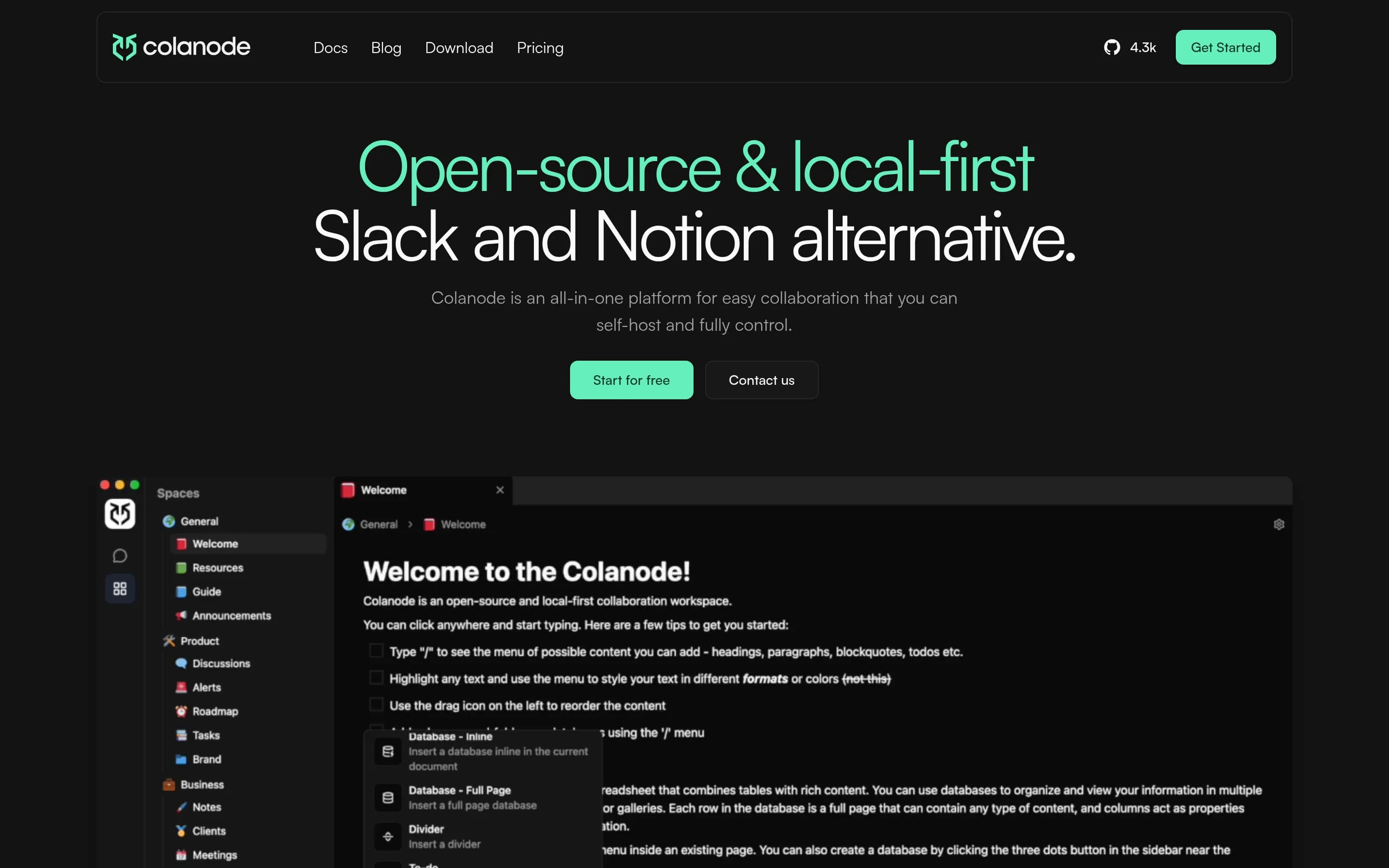This screenshot has width=1389, height=868.
Task: Open Meetings under Business
Action: pyautogui.click(x=248, y=855)
